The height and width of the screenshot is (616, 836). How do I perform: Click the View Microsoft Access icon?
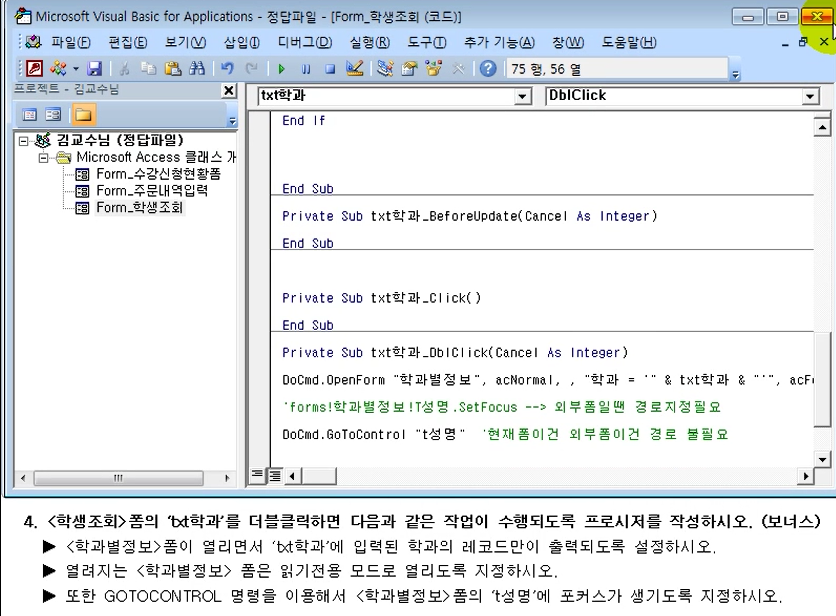pyautogui.click(x=35, y=68)
